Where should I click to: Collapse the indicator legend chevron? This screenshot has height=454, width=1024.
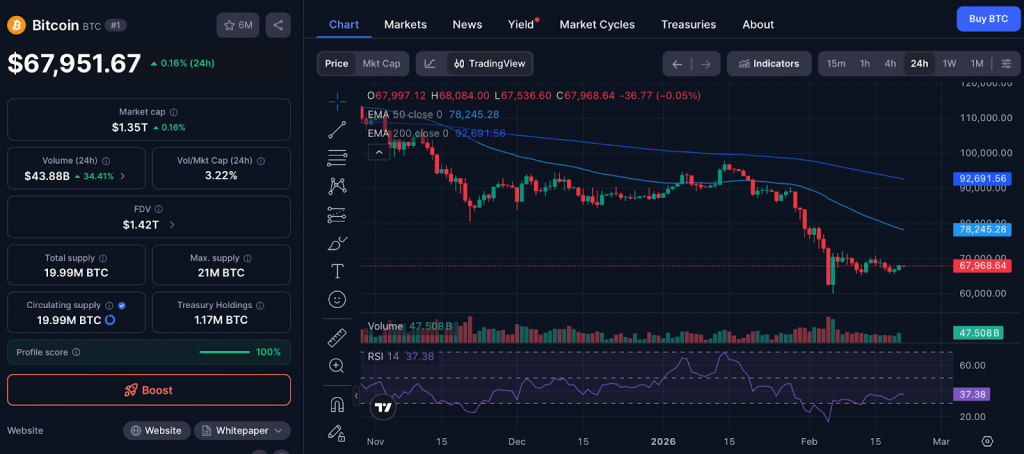379,152
